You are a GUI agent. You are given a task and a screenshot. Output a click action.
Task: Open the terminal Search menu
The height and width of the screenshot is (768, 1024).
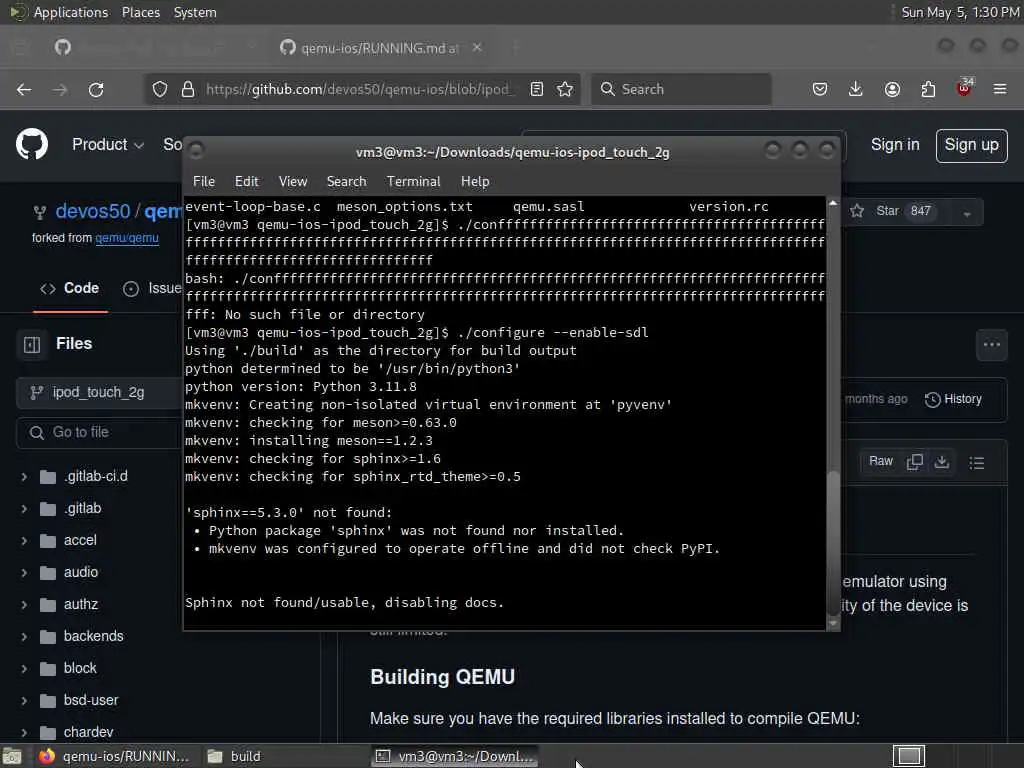tap(346, 182)
